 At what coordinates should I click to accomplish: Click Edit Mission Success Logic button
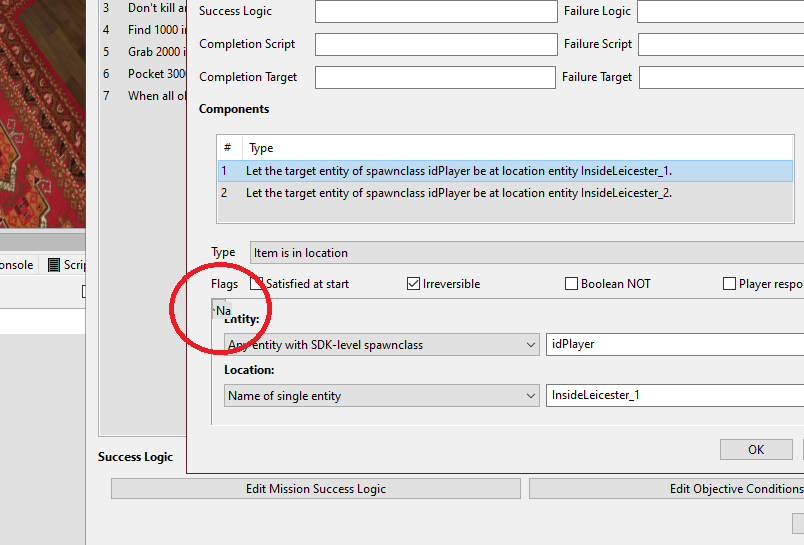tap(315, 489)
